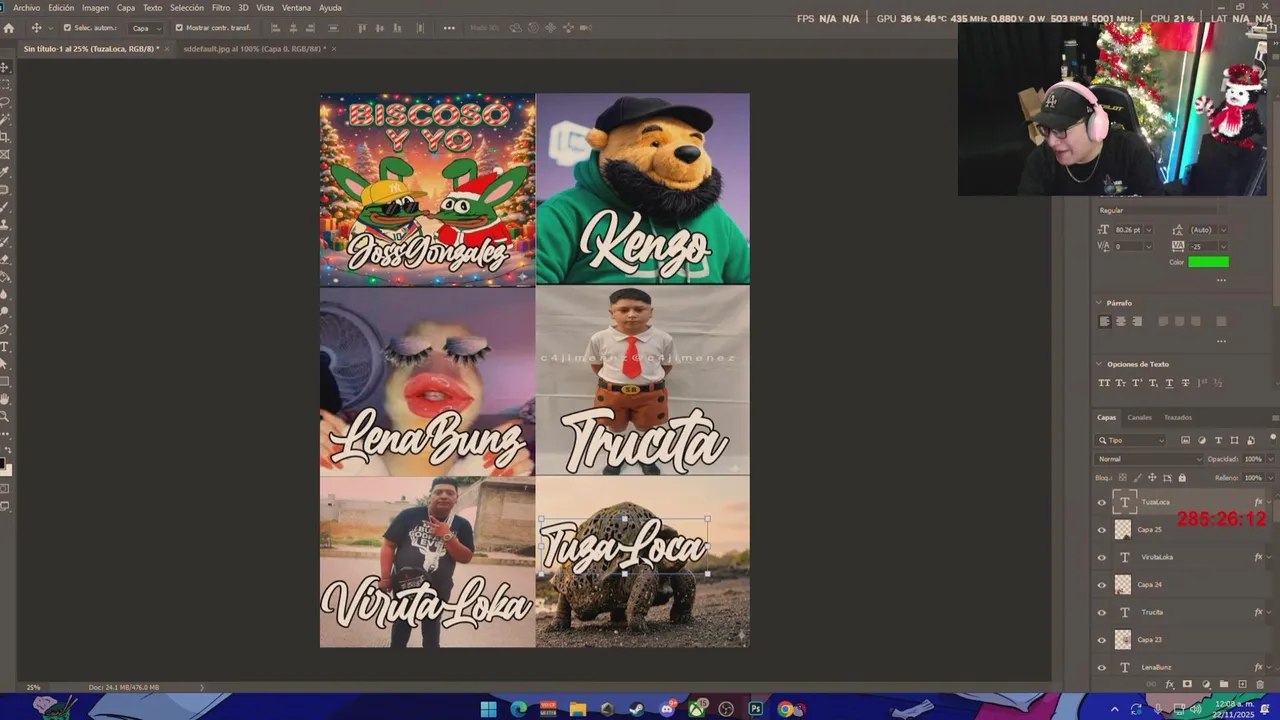Click the lock position icon
This screenshot has width=1280, height=720.
pyautogui.click(x=1152, y=478)
